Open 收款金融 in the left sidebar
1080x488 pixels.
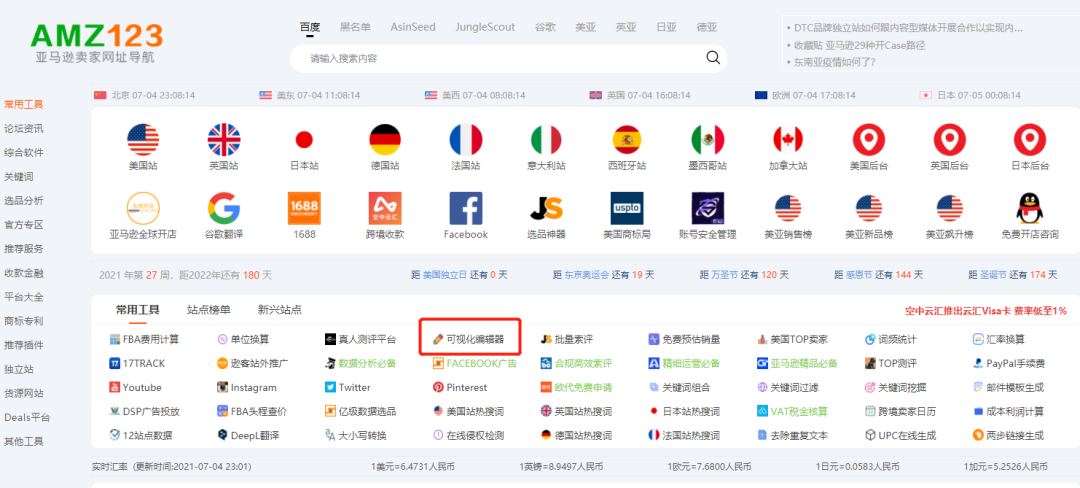coord(23,273)
